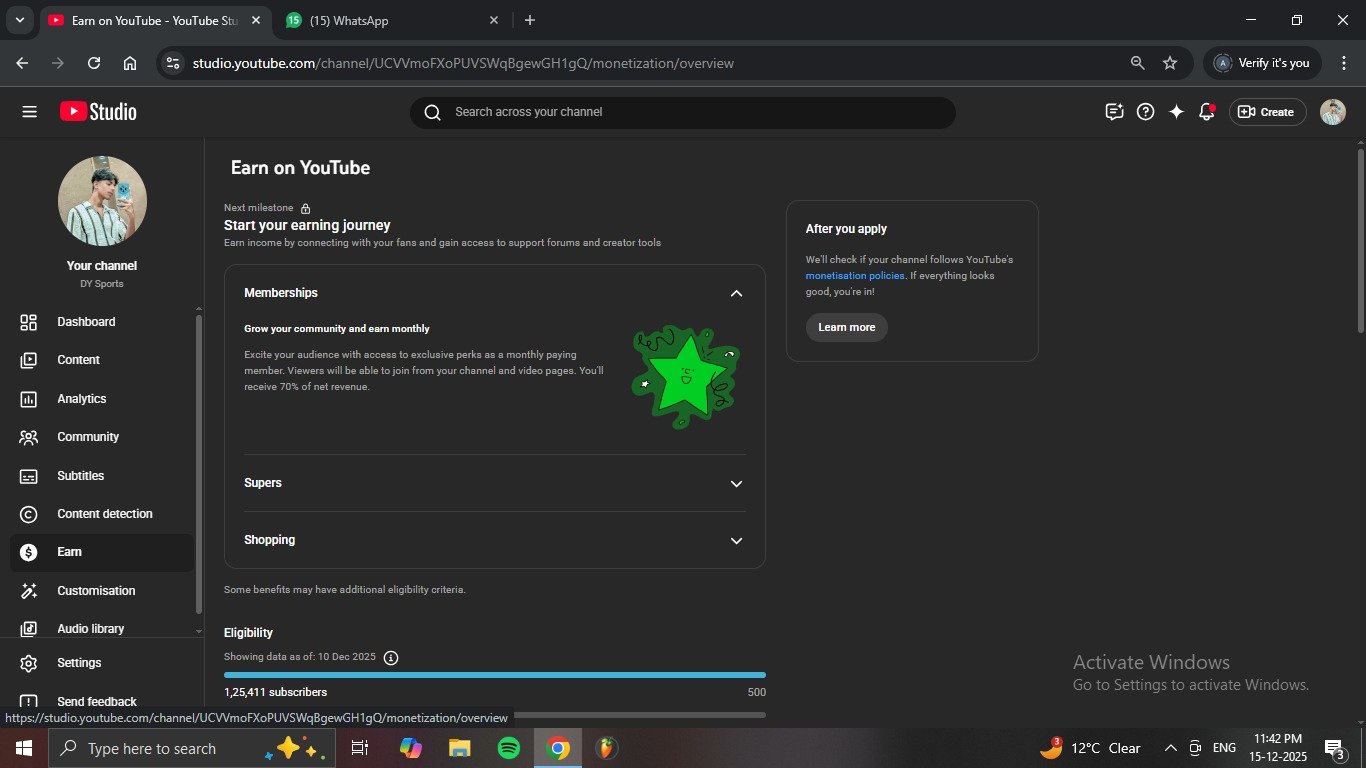This screenshot has width=1366, height=768.
Task: Open the hamburger menu beside Studio logo
Action: tap(29, 112)
